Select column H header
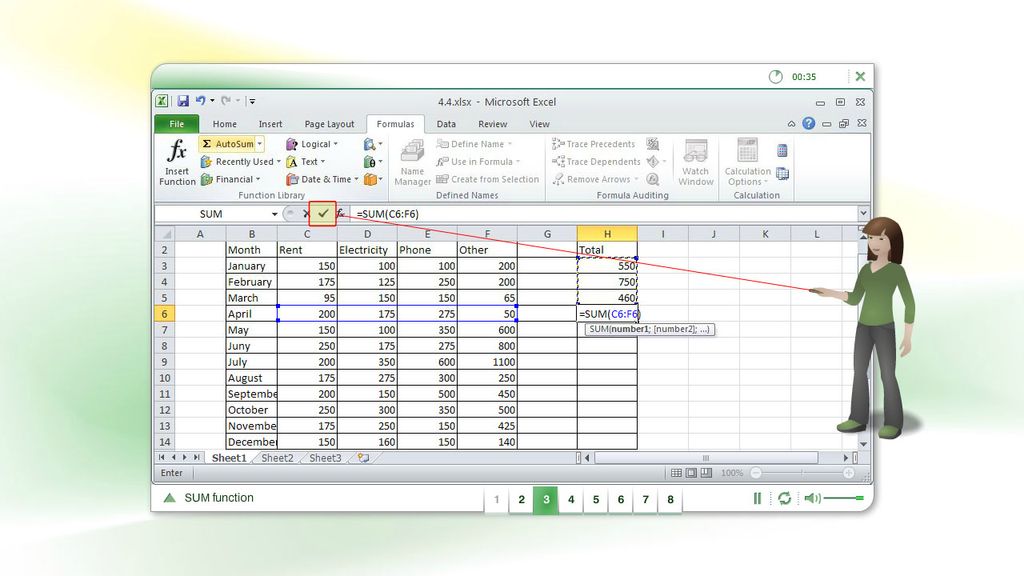 [x=607, y=234]
